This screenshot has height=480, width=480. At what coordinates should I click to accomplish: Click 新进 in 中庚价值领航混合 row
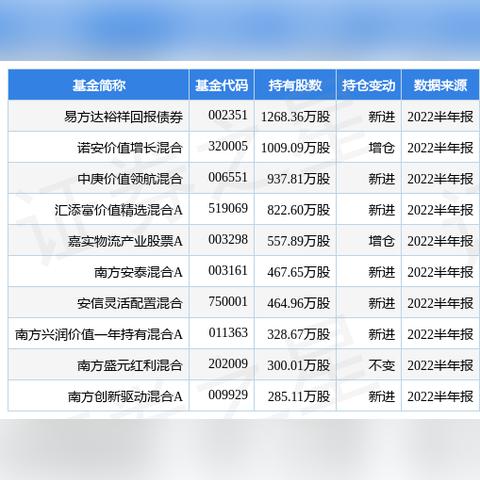pyautogui.click(x=382, y=179)
